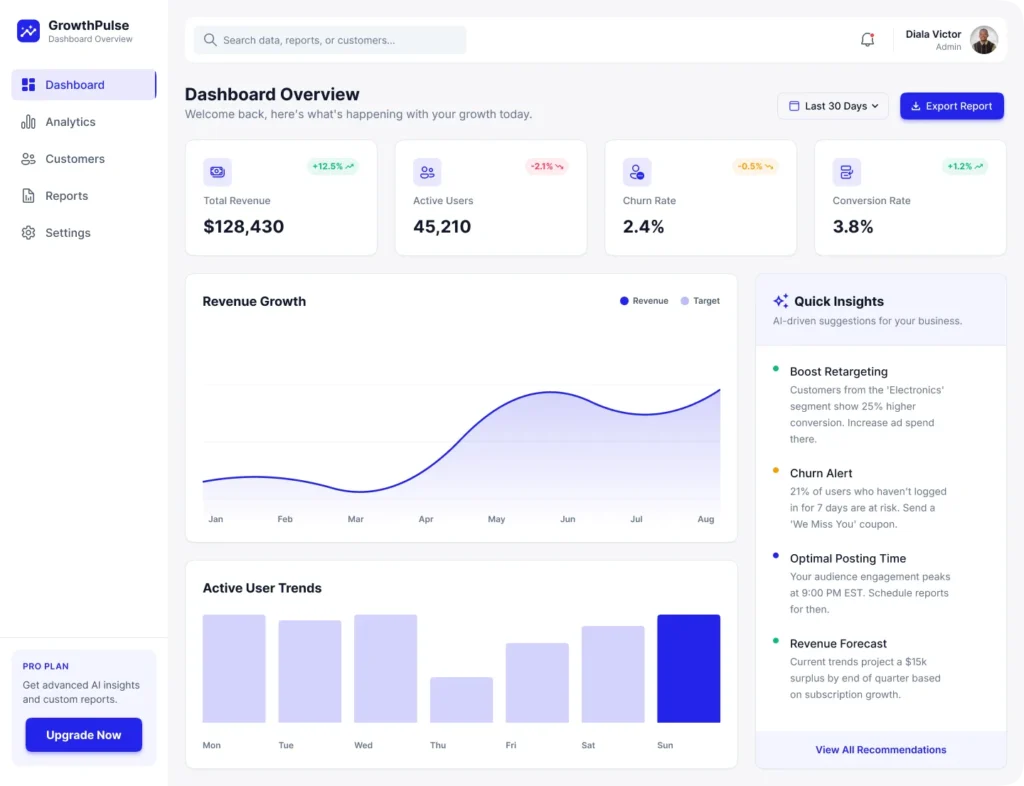Click the Upgrade Now button
This screenshot has height=786, width=1024.
83,734
